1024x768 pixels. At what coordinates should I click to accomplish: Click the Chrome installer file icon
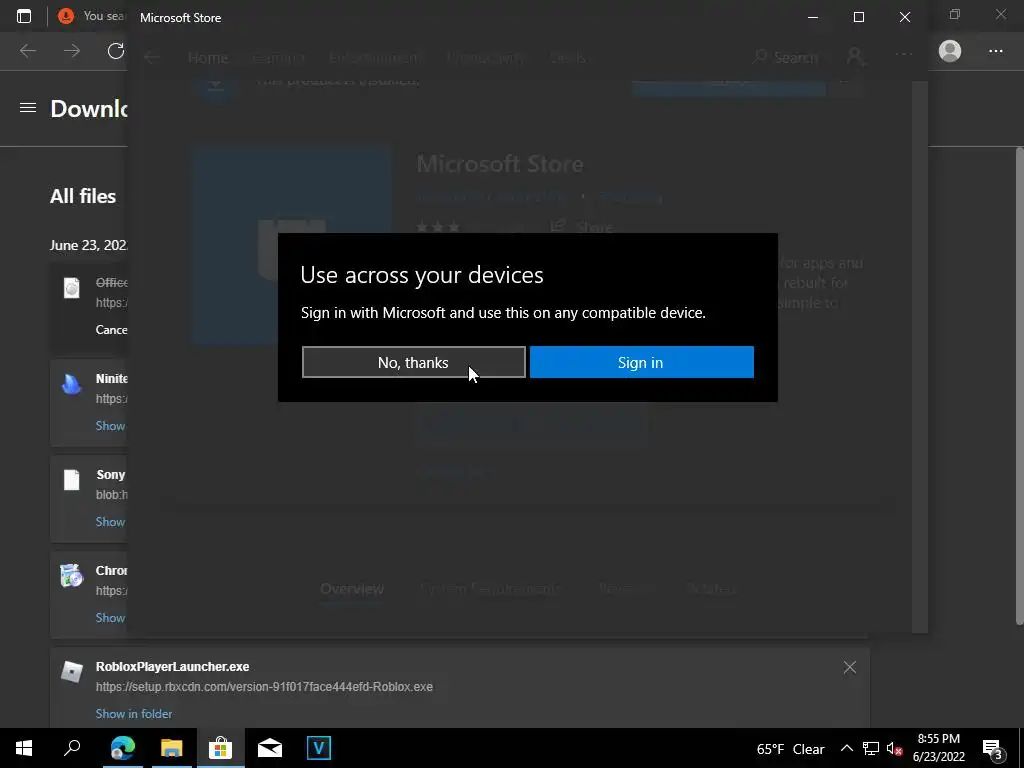click(71, 576)
